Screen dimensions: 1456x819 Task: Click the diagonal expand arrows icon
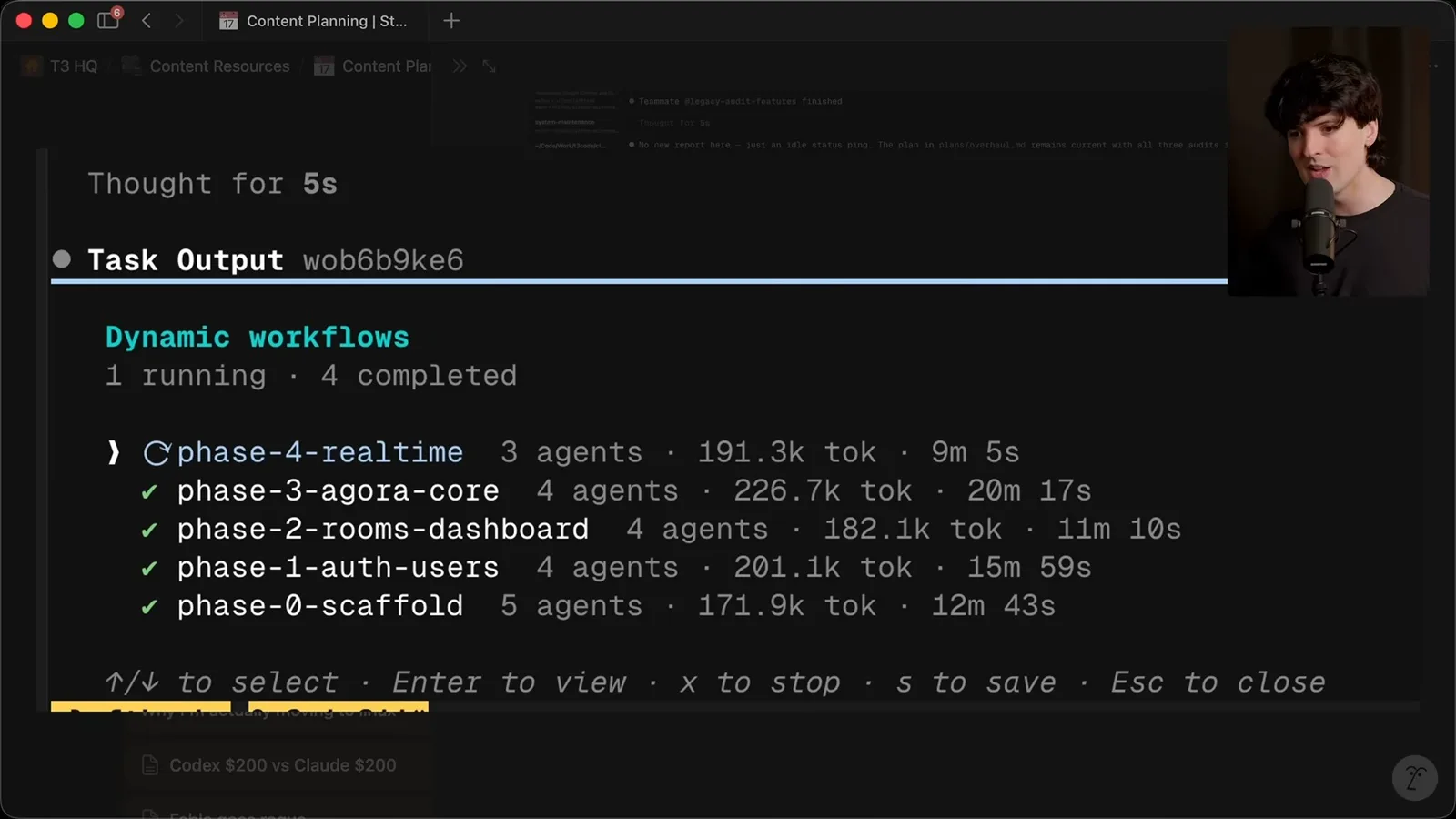490,66
